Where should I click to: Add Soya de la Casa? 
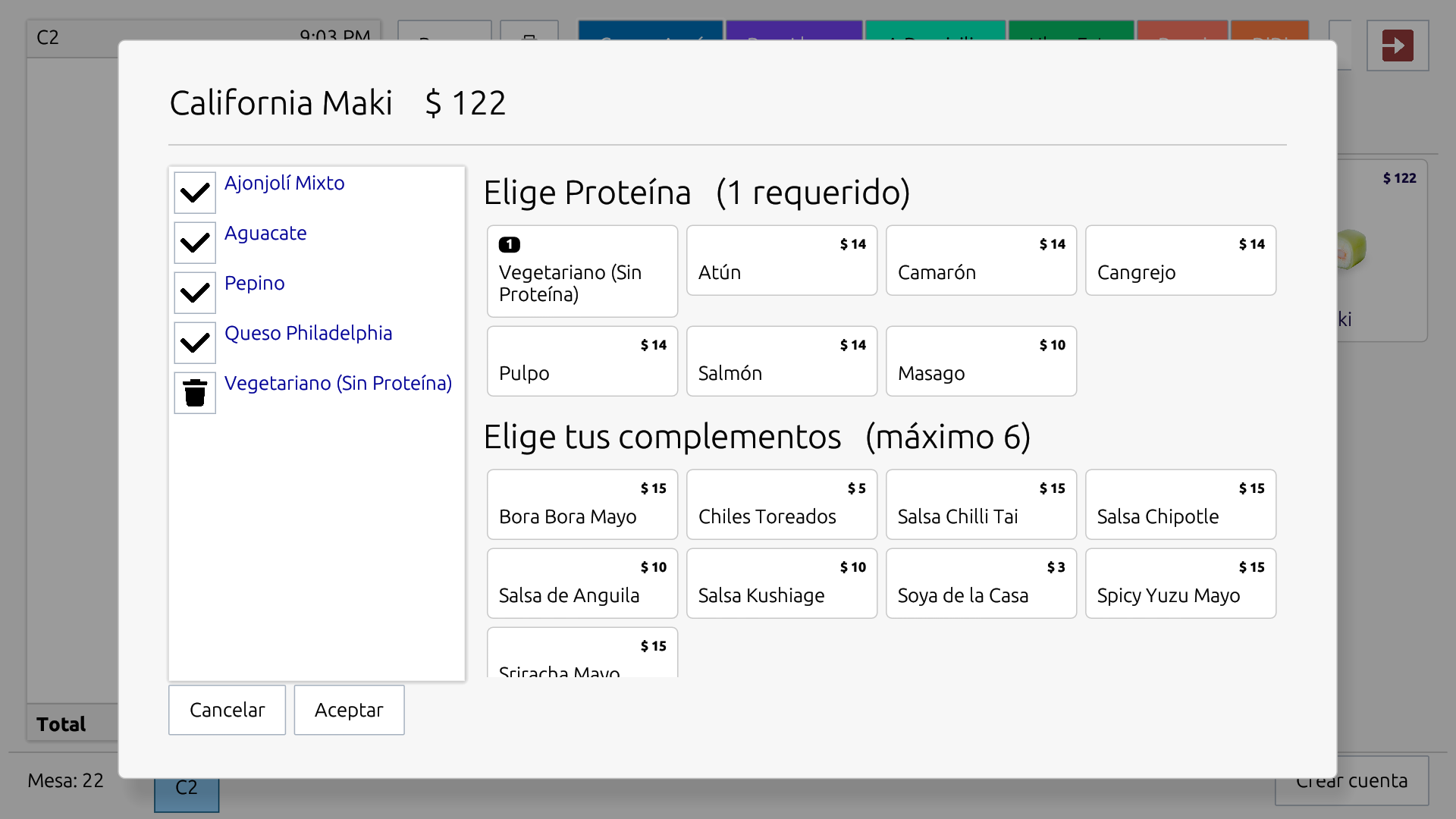[x=981, y=583]
